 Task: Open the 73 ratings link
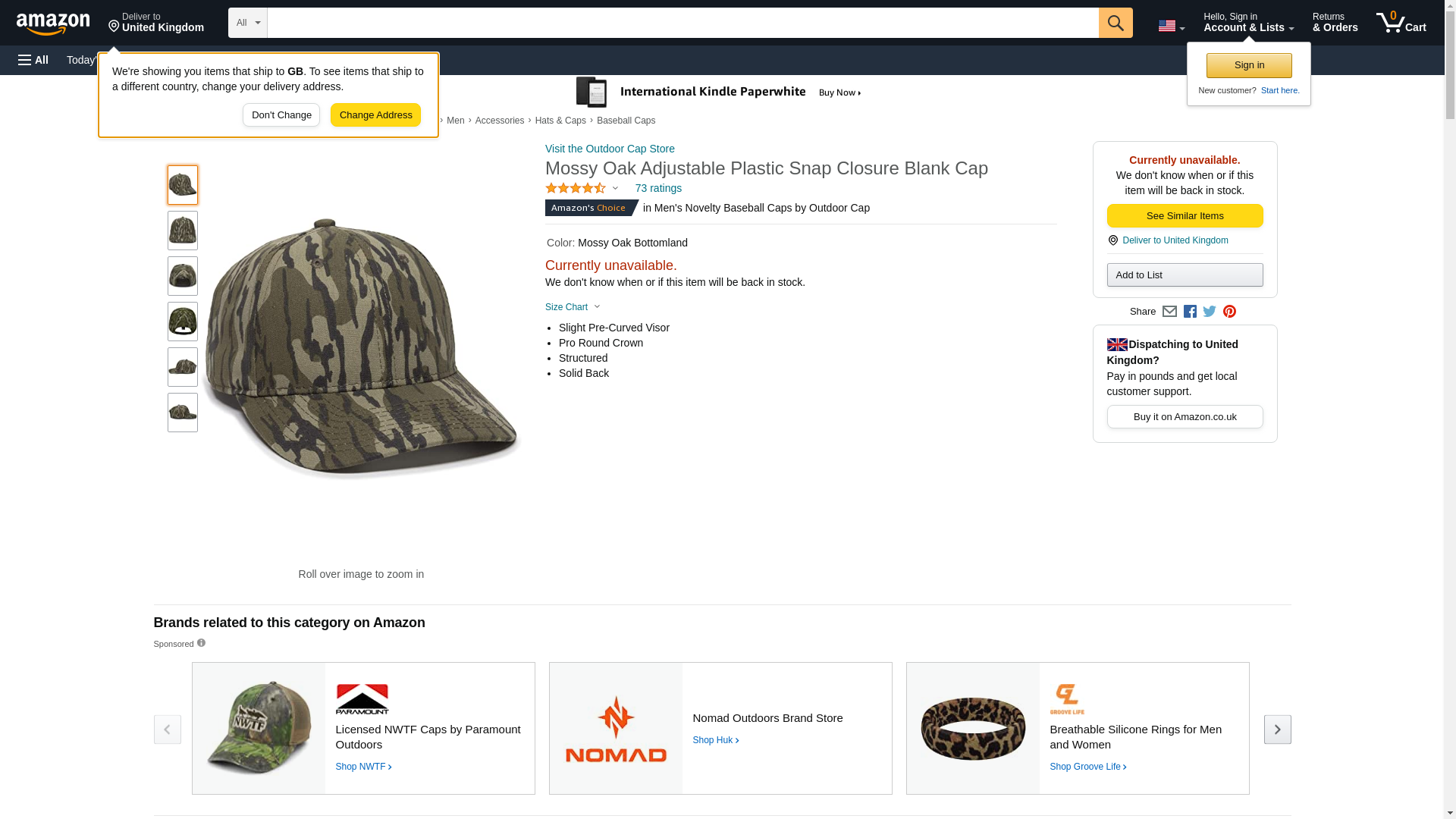pos(658,188)
